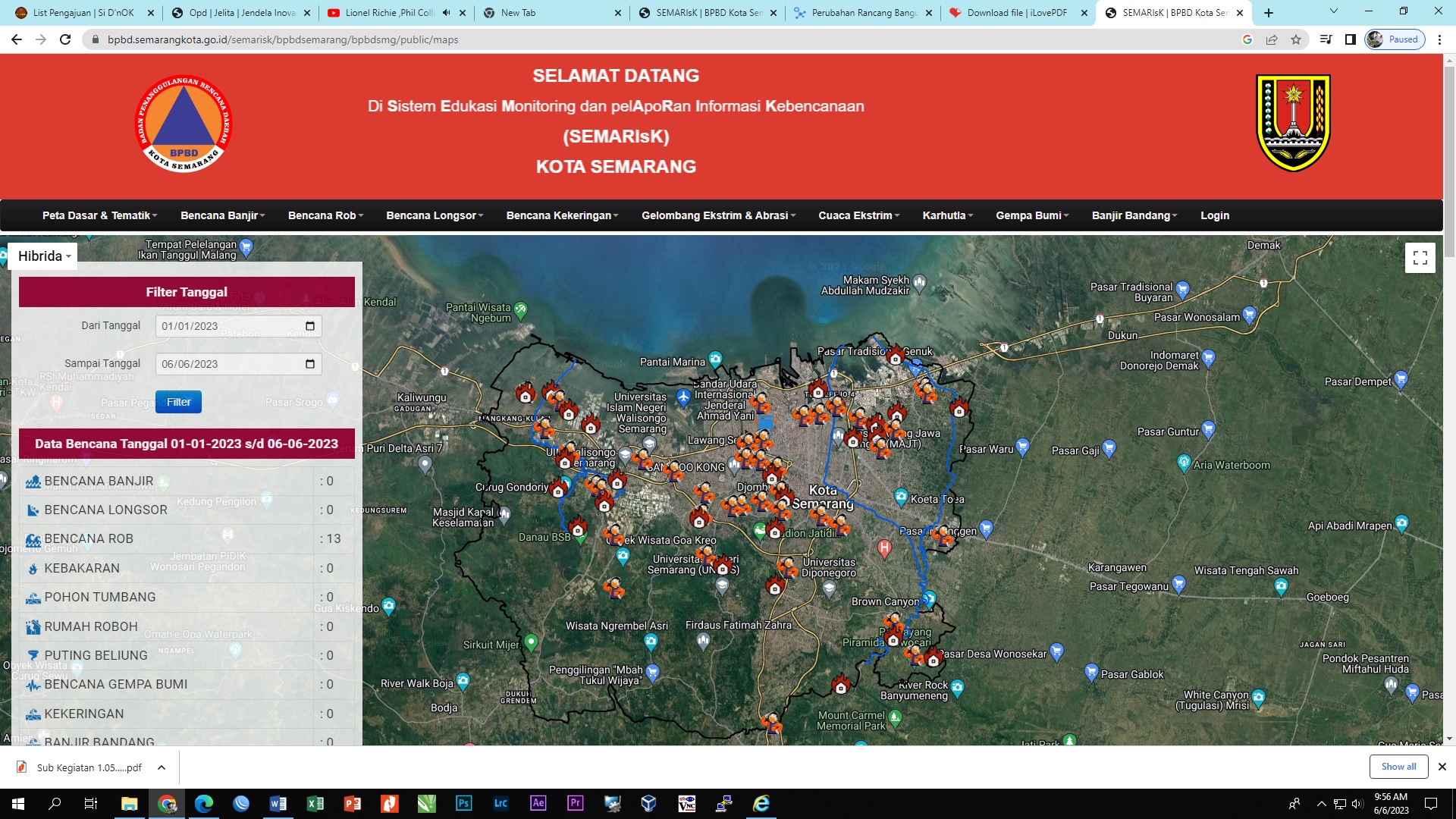Click the Dari Tanggal date field
1456x819 pixels.
tap(227, 326)
